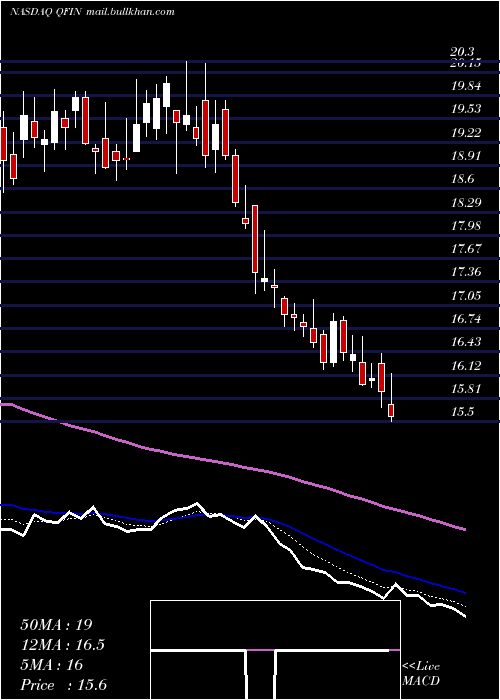This screenshot has height=700, width=500.
Task: Click the 16.12 price axis label
Action: 466,366
